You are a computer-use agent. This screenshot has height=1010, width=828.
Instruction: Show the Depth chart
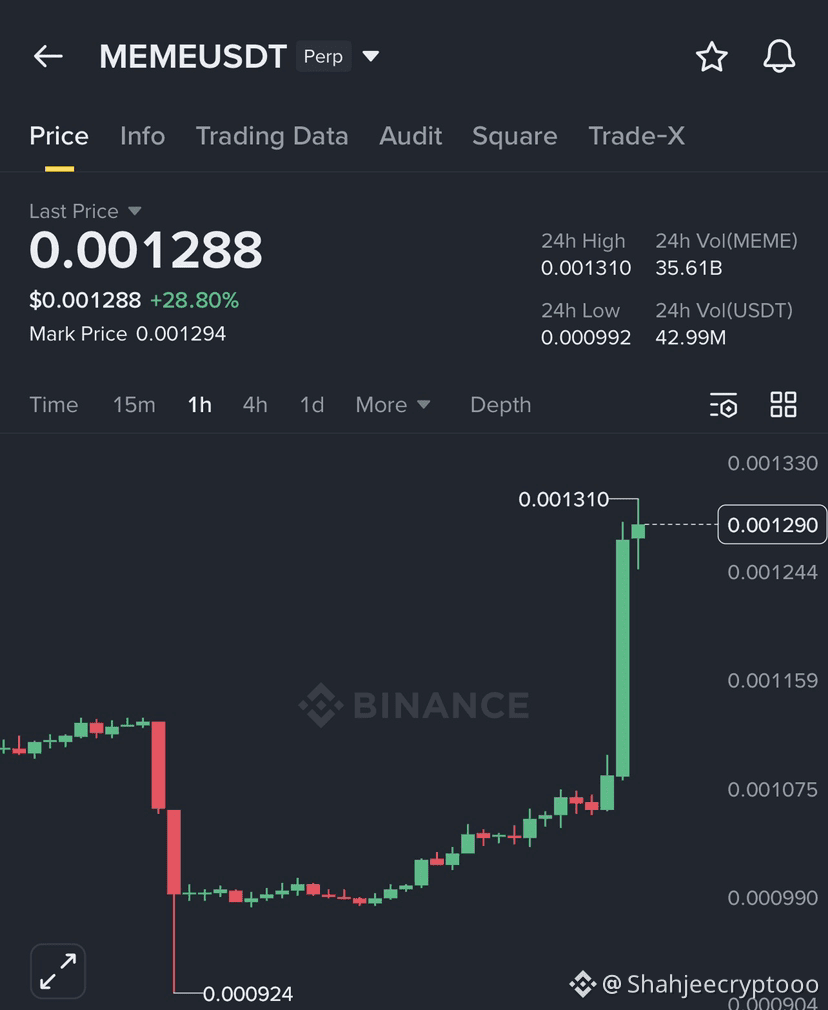(x=500, y=405)
